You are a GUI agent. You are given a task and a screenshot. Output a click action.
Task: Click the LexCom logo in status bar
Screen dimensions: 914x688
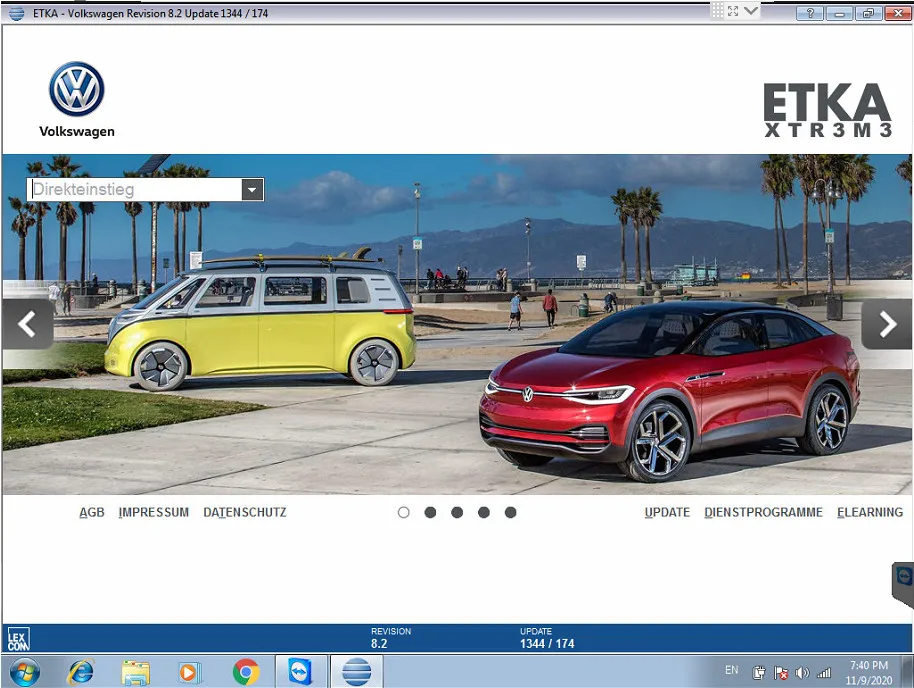18,639
